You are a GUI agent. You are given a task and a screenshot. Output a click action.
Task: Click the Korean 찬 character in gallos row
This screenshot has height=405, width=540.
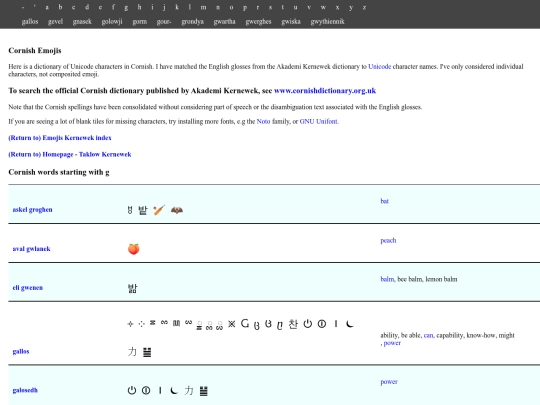293,324
